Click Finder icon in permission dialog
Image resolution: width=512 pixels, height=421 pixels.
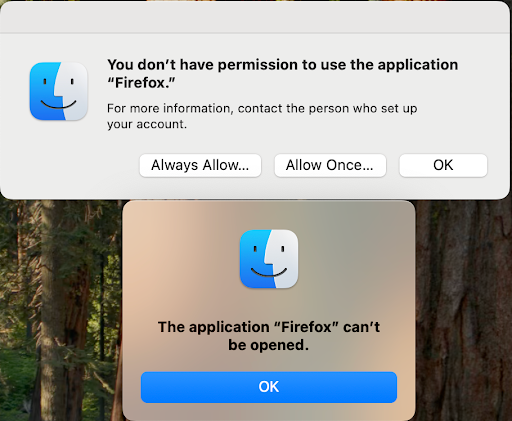point(59,91)
